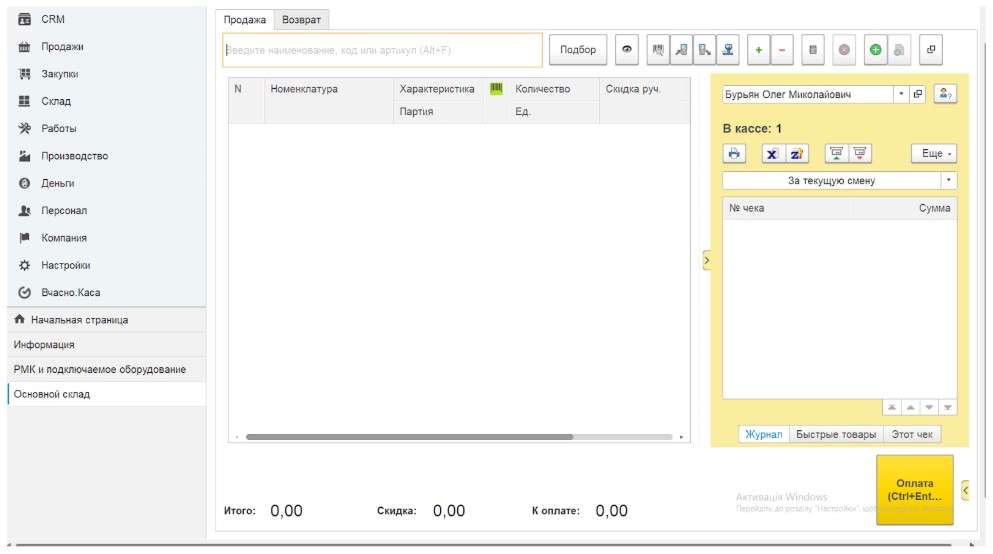The width and height of the screenshot is (993, 554).
Task: Click the green circle add icon
Action: pos(875,50)
